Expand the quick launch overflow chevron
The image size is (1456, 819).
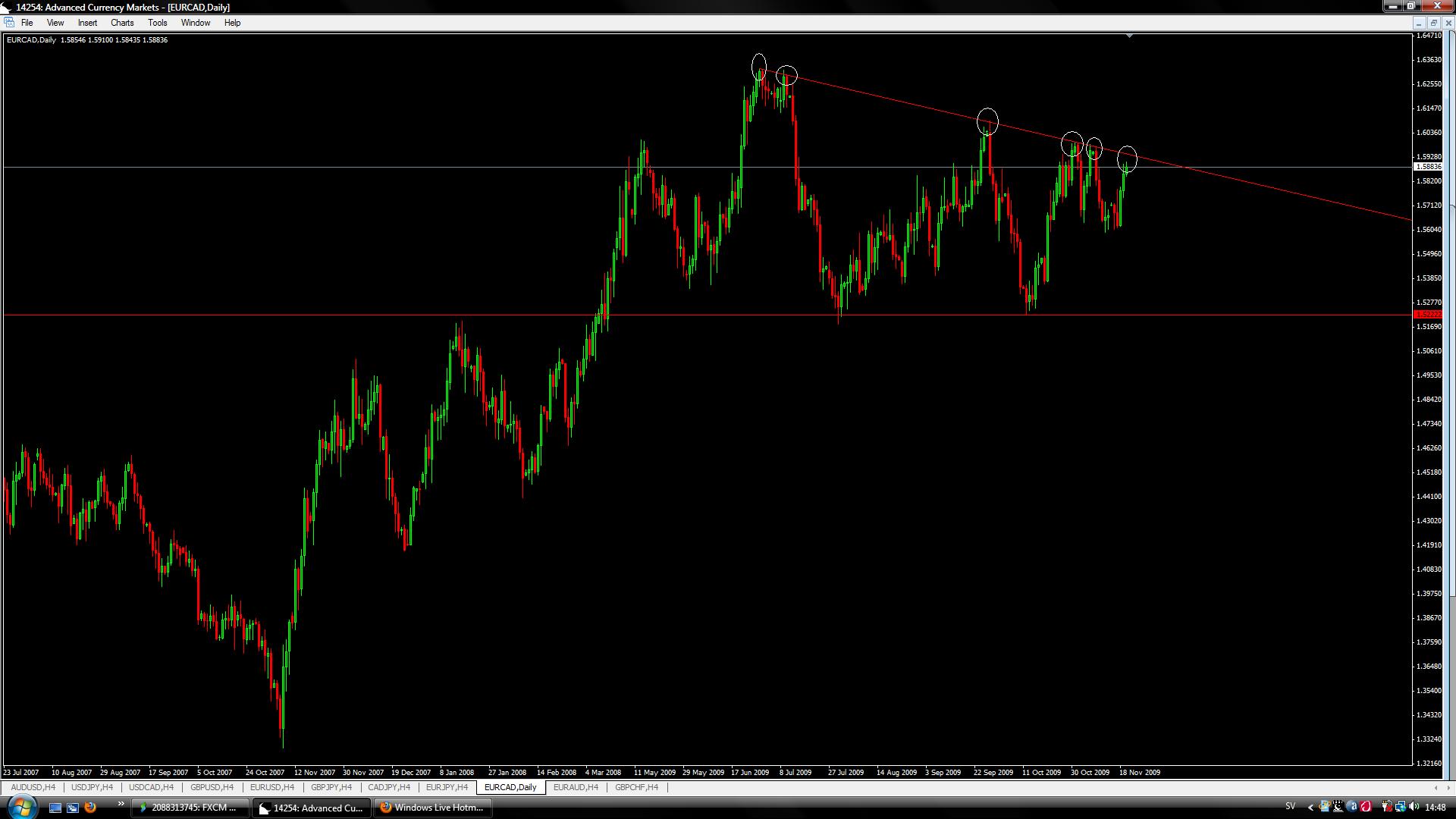[x=121, y=804]
